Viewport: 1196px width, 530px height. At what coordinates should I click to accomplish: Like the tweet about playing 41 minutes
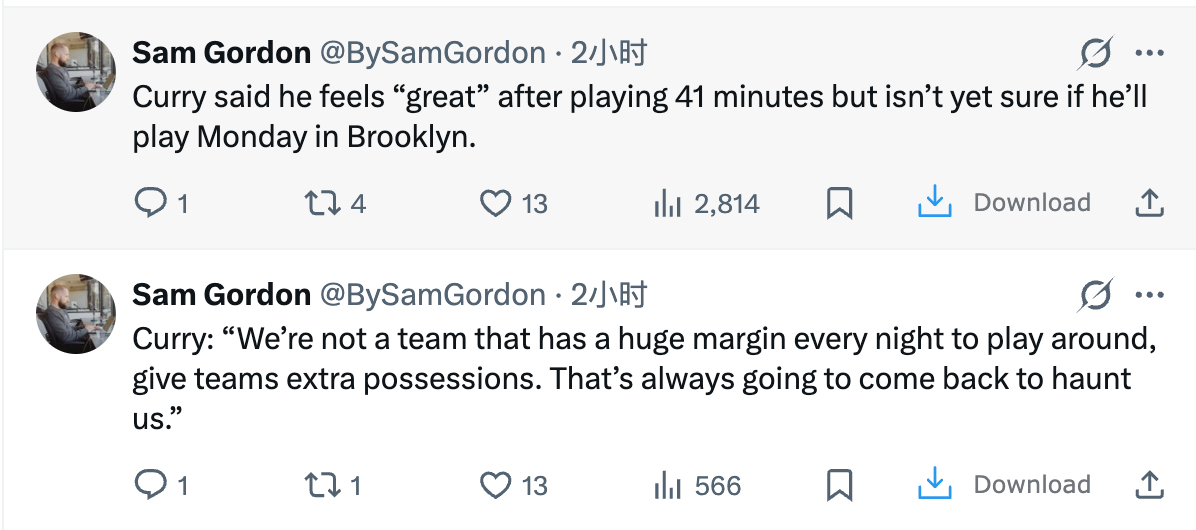pyautogui.click(x=496, y=204)
